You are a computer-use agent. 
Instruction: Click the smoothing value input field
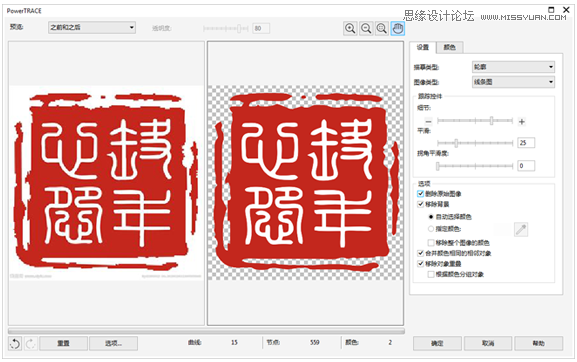(526, 143)
